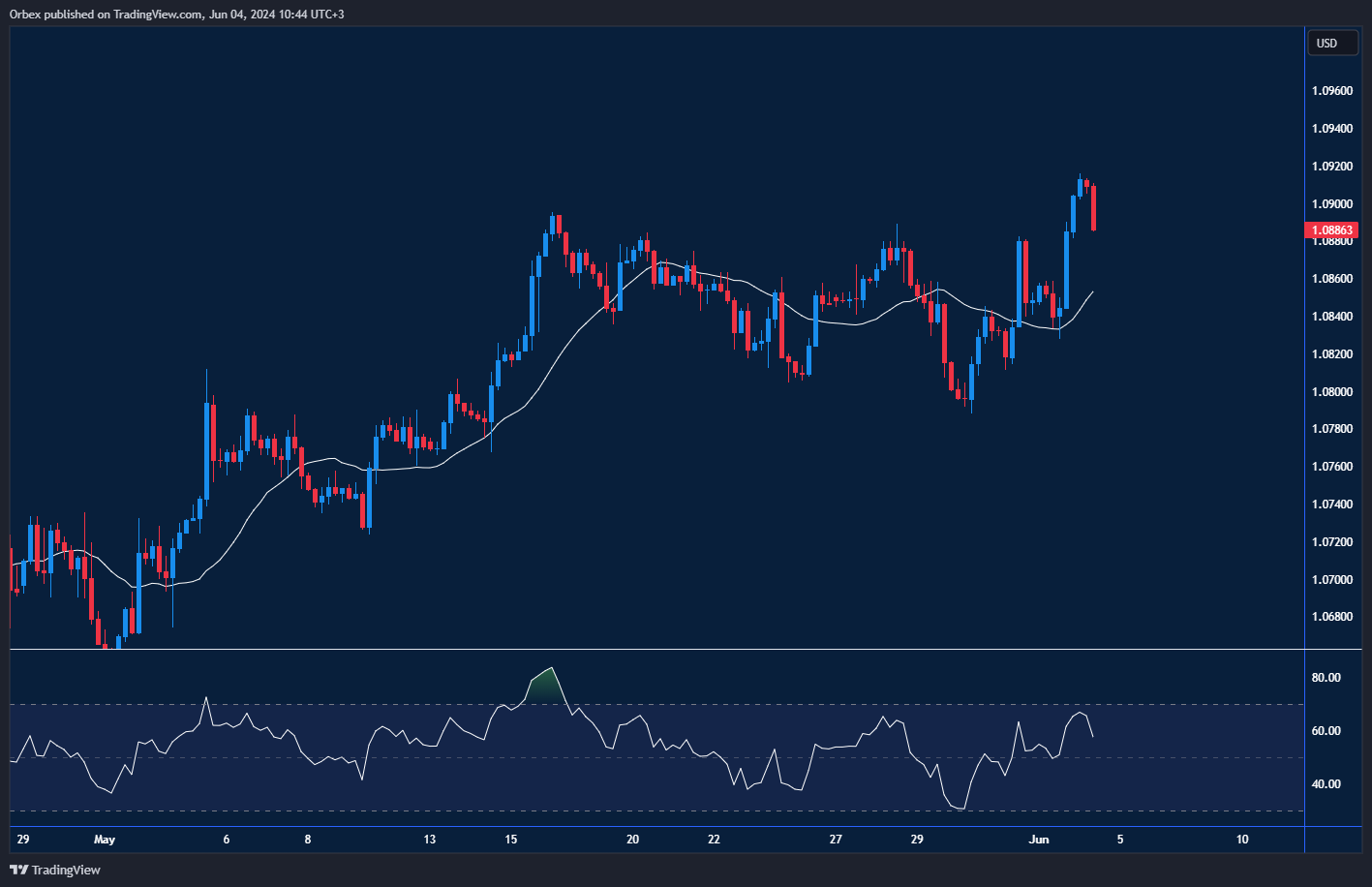The height and width of the screenshot is (887, 1372).
Task: Click the 40.00 RSI scale label
Action: click(x=1326, y=784)
